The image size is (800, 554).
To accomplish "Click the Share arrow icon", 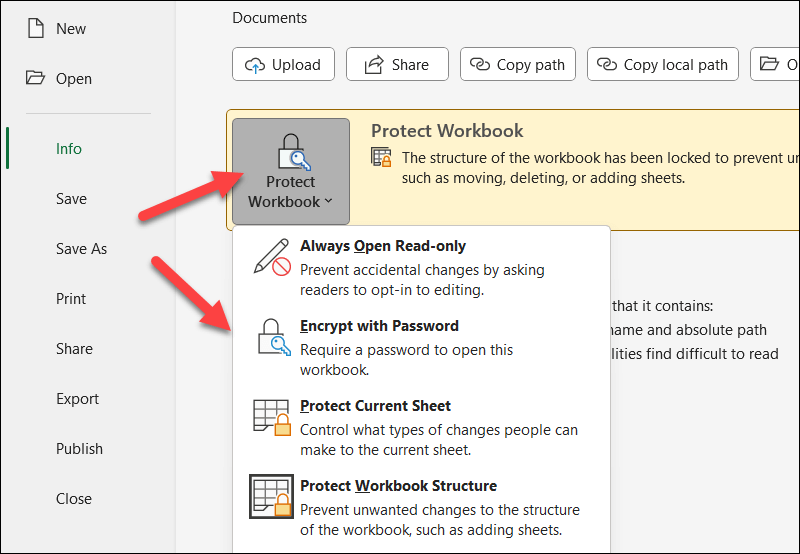I will (374, 65).
